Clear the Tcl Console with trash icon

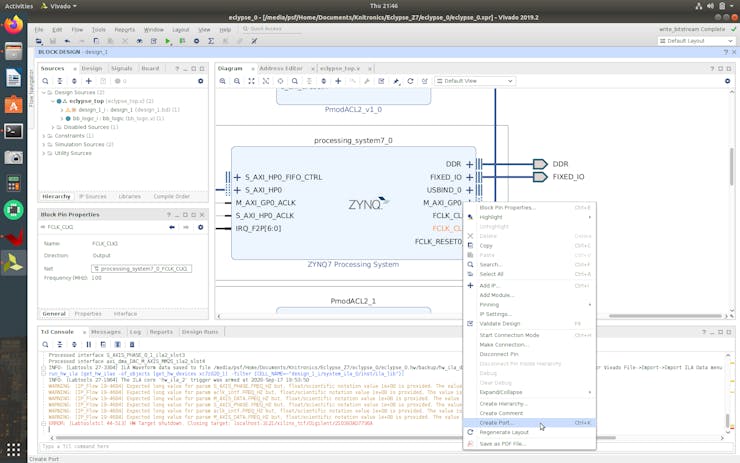[130, 344]
